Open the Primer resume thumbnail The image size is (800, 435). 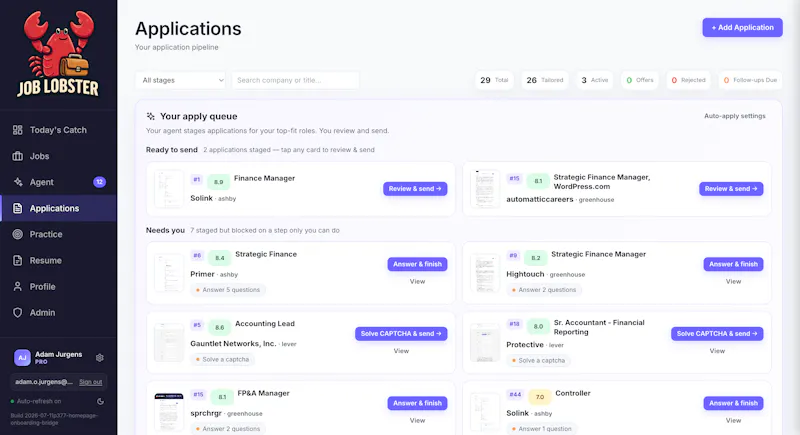[169, 273]
